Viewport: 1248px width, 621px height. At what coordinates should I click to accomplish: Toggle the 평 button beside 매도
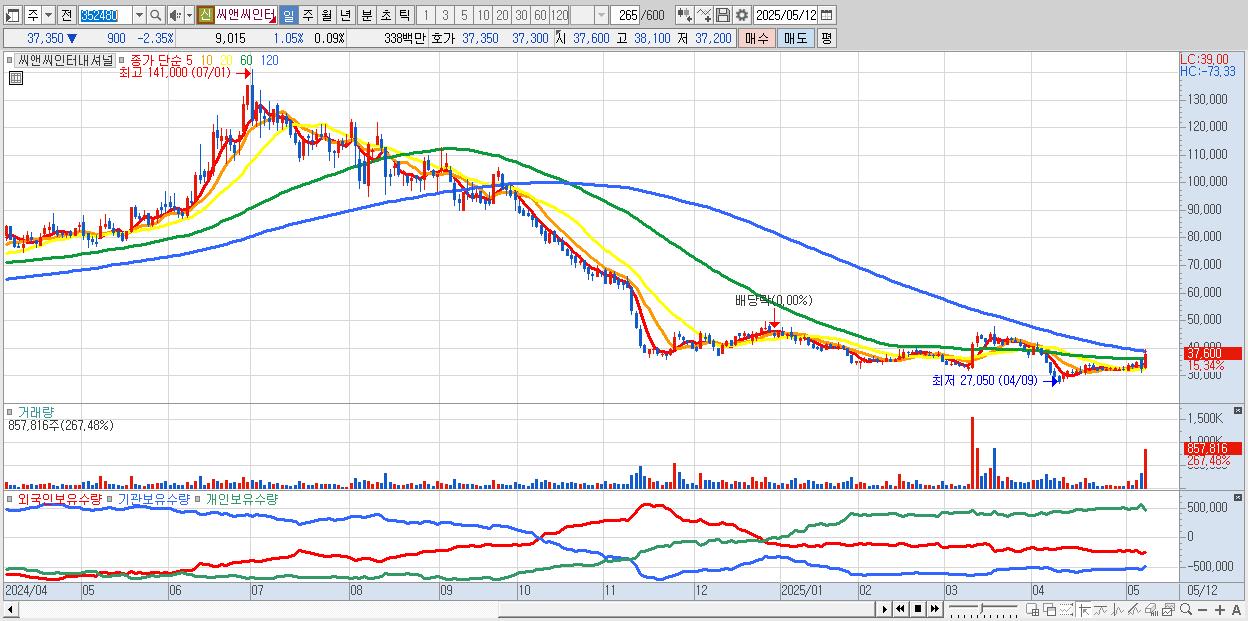(x=826, y=38)
